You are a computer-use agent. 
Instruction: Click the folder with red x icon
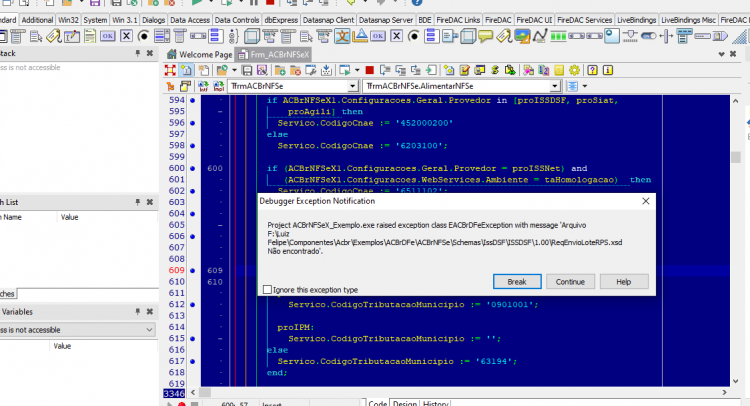tap(295, 70)
